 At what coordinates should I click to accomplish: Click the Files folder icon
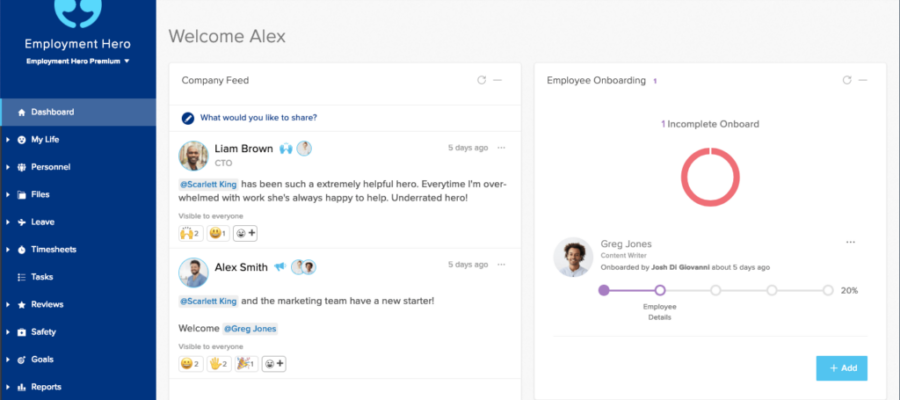click(22, 195)
